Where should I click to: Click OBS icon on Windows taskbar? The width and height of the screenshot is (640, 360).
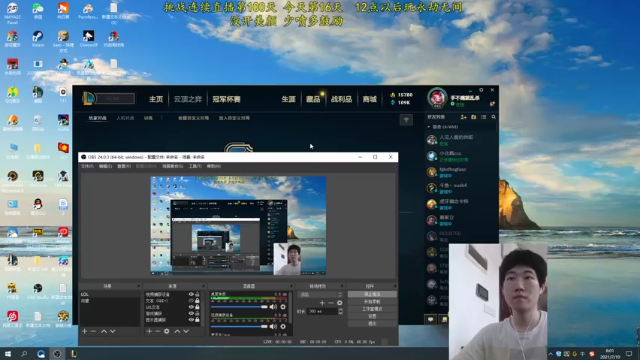click(x=57, y=354)
